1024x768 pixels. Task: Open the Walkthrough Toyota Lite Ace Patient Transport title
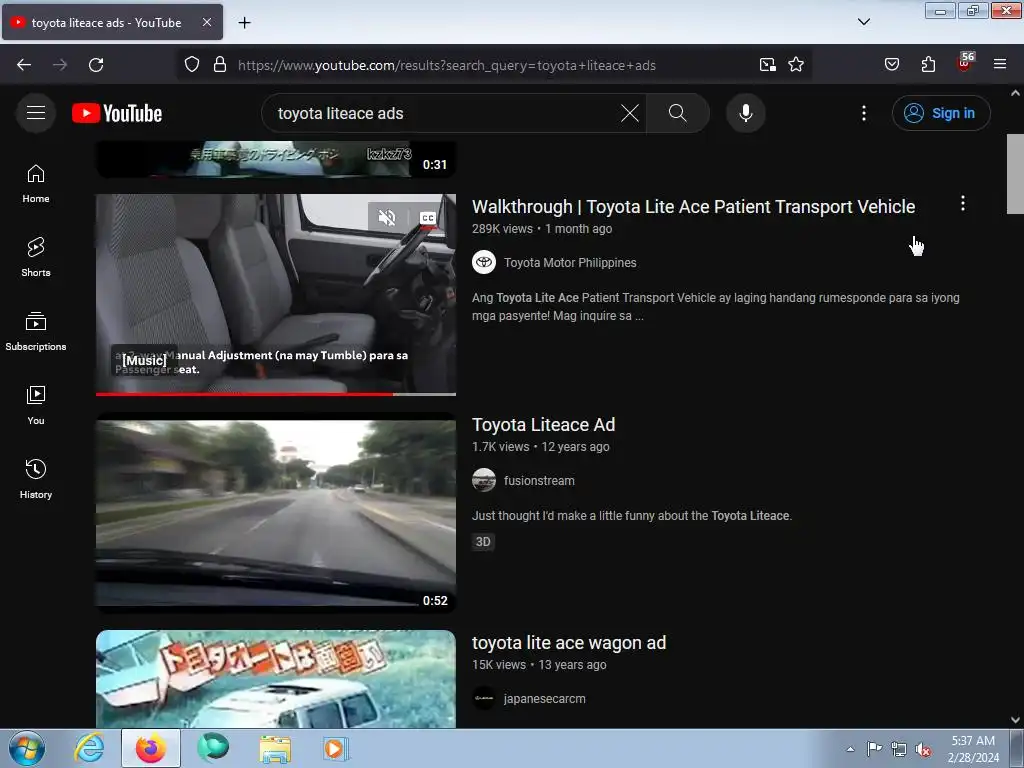[x=694, y=206]
